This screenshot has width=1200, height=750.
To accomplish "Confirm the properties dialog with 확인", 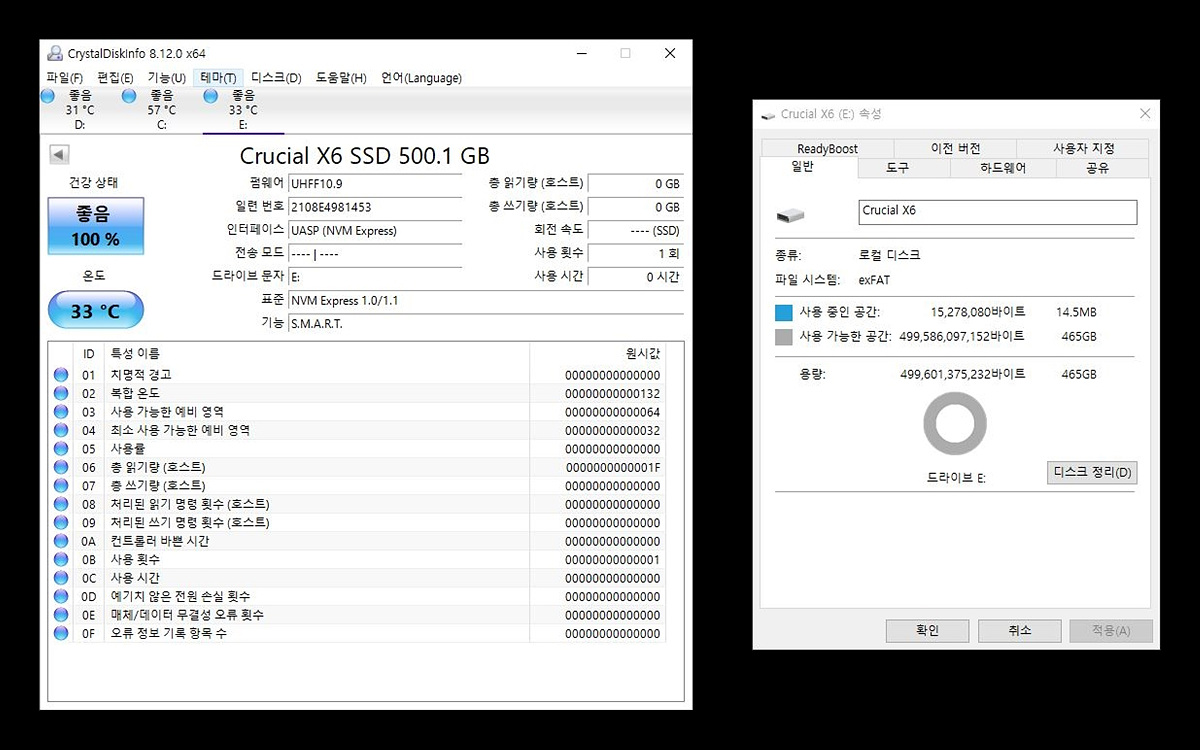I will (927, 631).
